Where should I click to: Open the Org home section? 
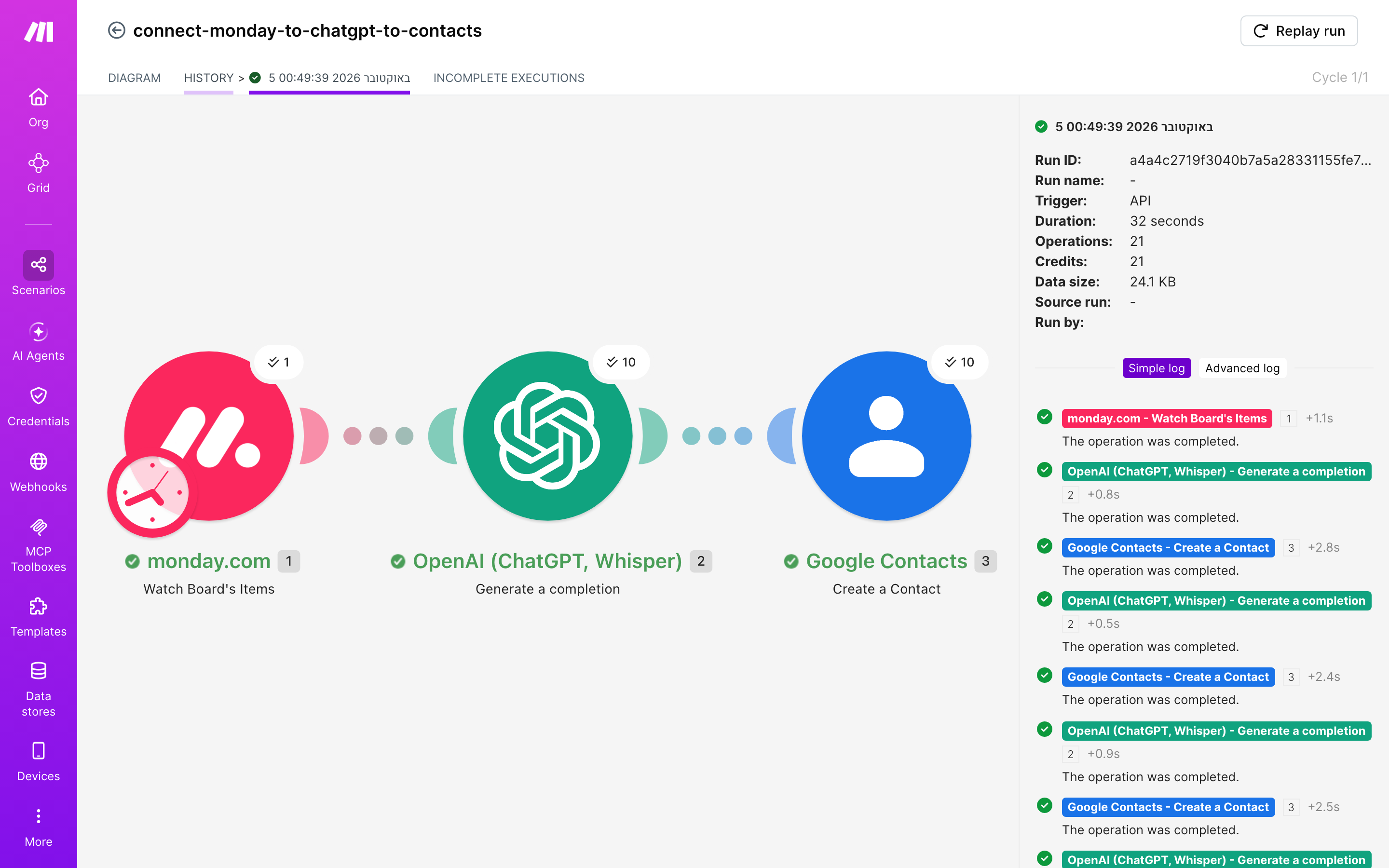pos(39,108)
